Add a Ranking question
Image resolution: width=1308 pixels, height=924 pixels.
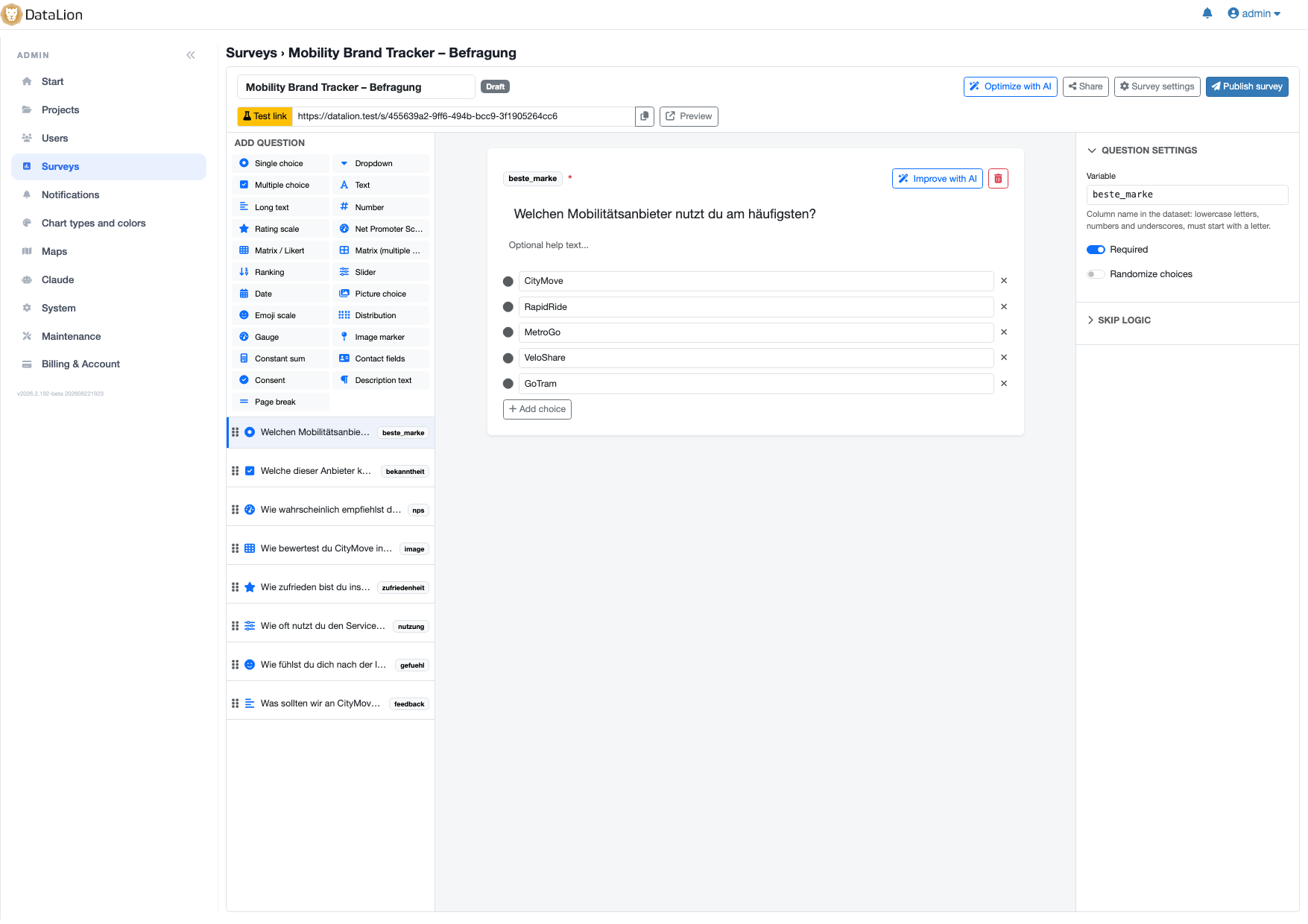(x=281, y=272)
